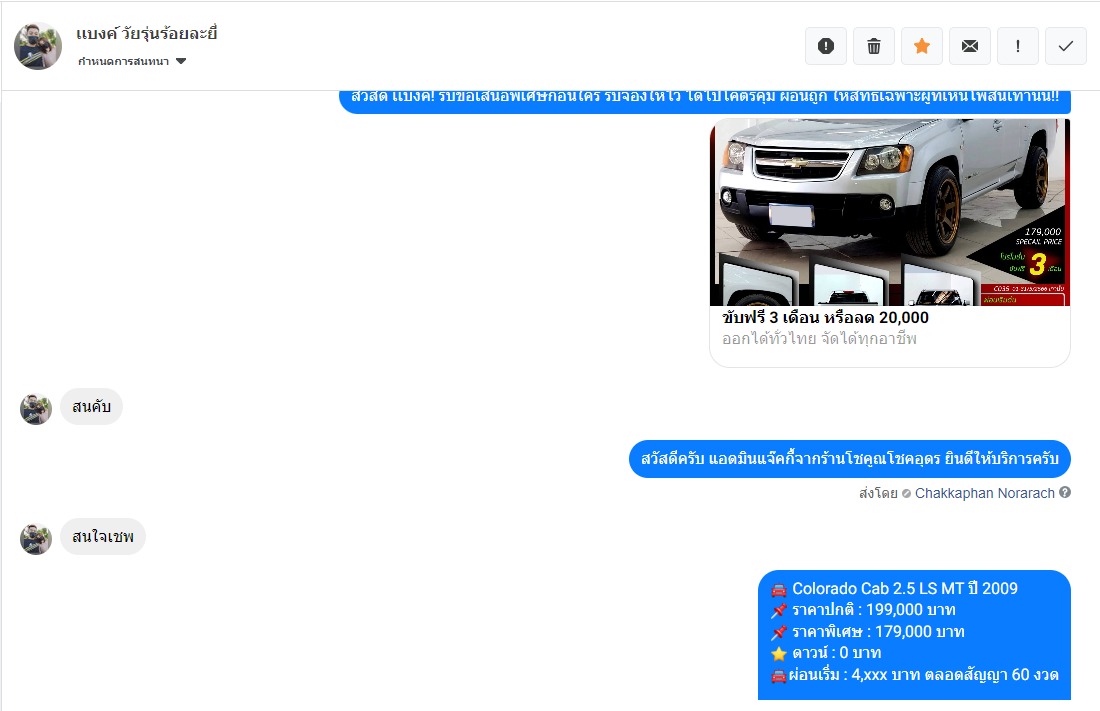Delete conversation with the trash icon
Image resolution: width=1100 pixels, height=711 pixels.
pos(873,46)
